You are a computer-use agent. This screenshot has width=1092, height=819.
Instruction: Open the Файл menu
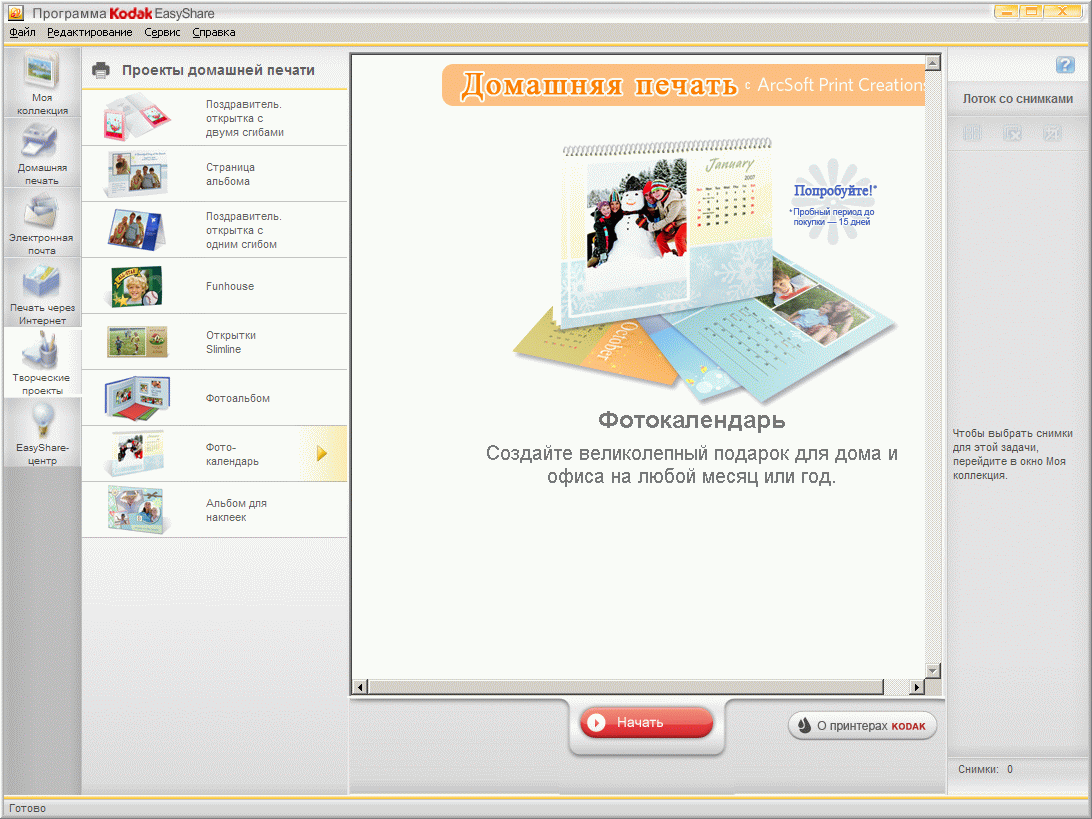[x=22, y=32]
